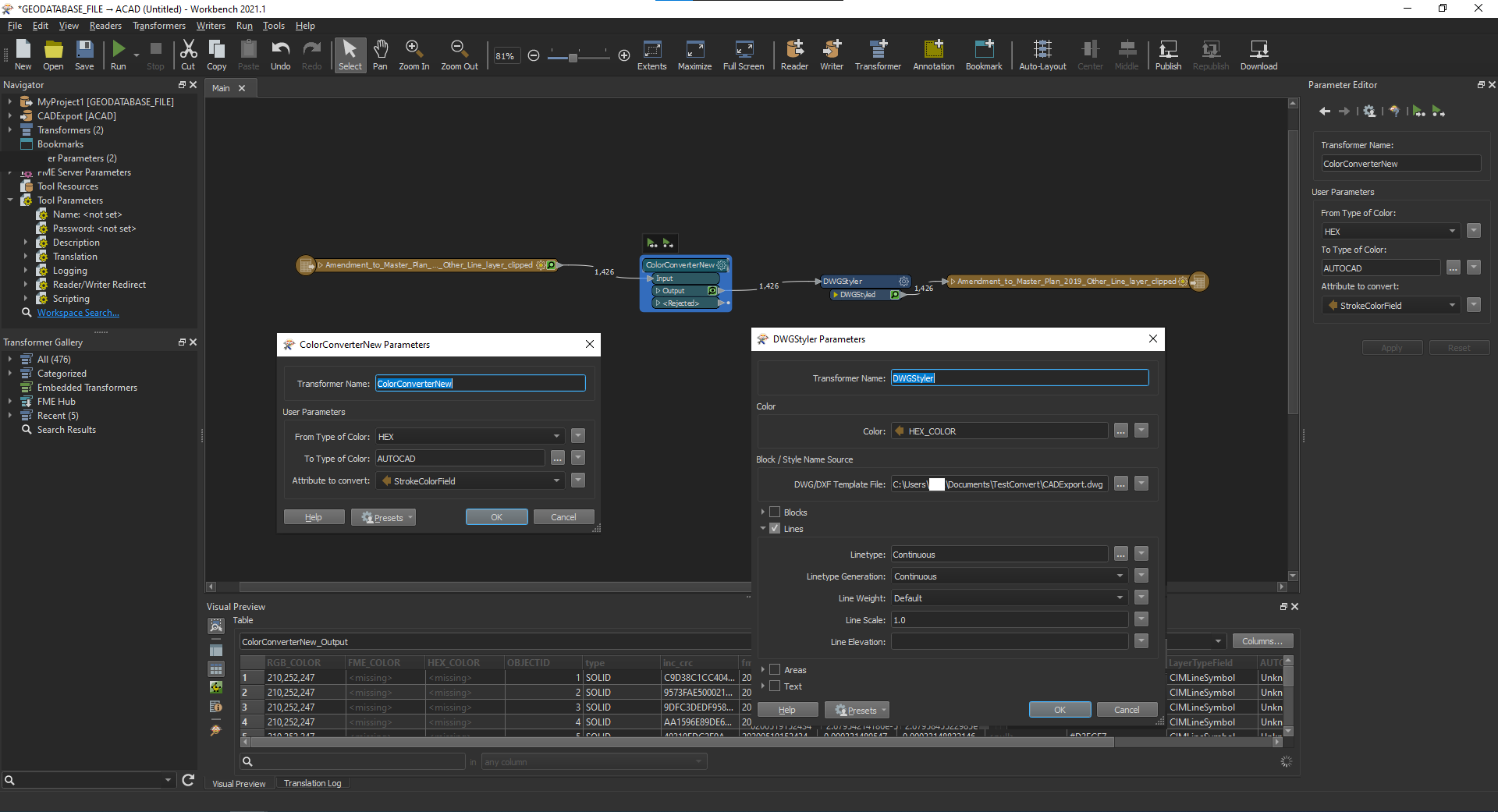Click the Copy toolbar icon
This screenshot has height=812, width=1498.
pyautogui.click(x=217, y=55)
